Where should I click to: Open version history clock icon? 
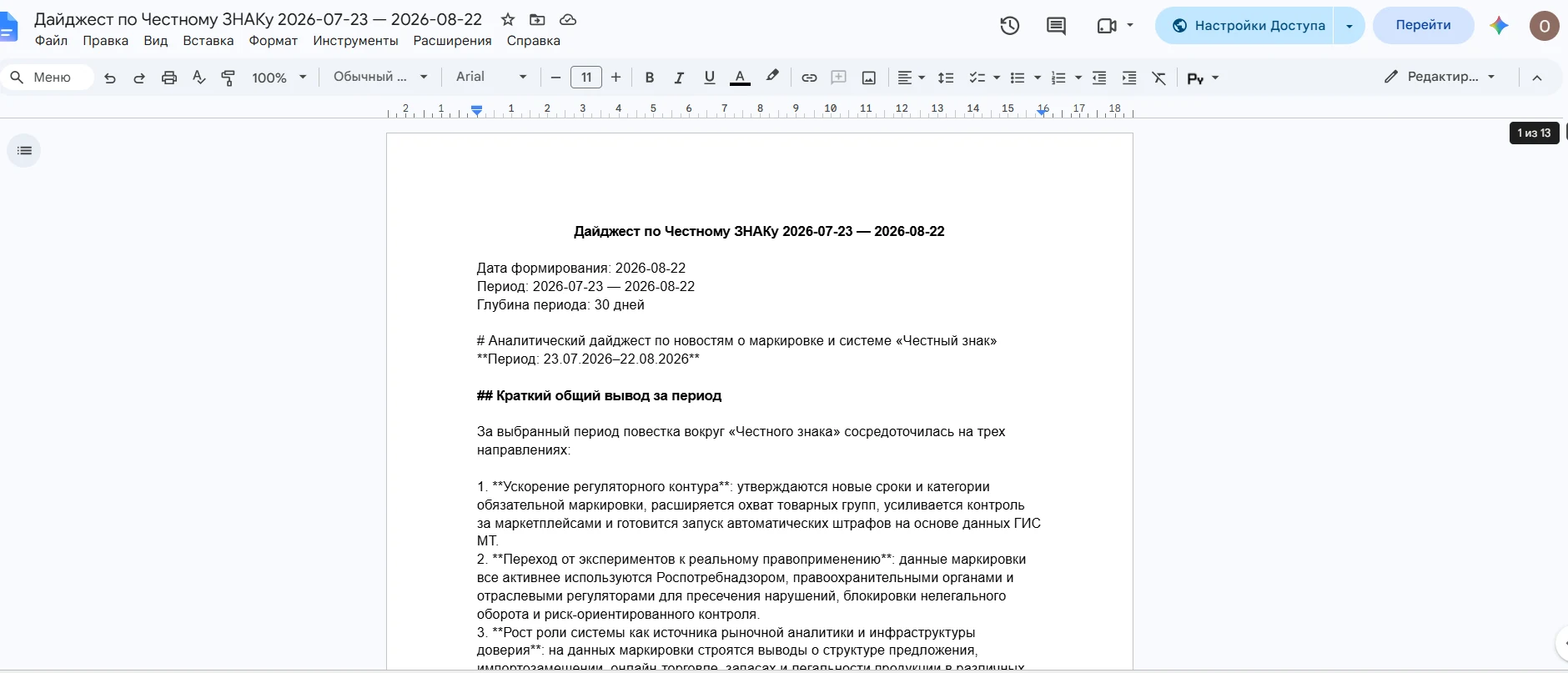1010,26
